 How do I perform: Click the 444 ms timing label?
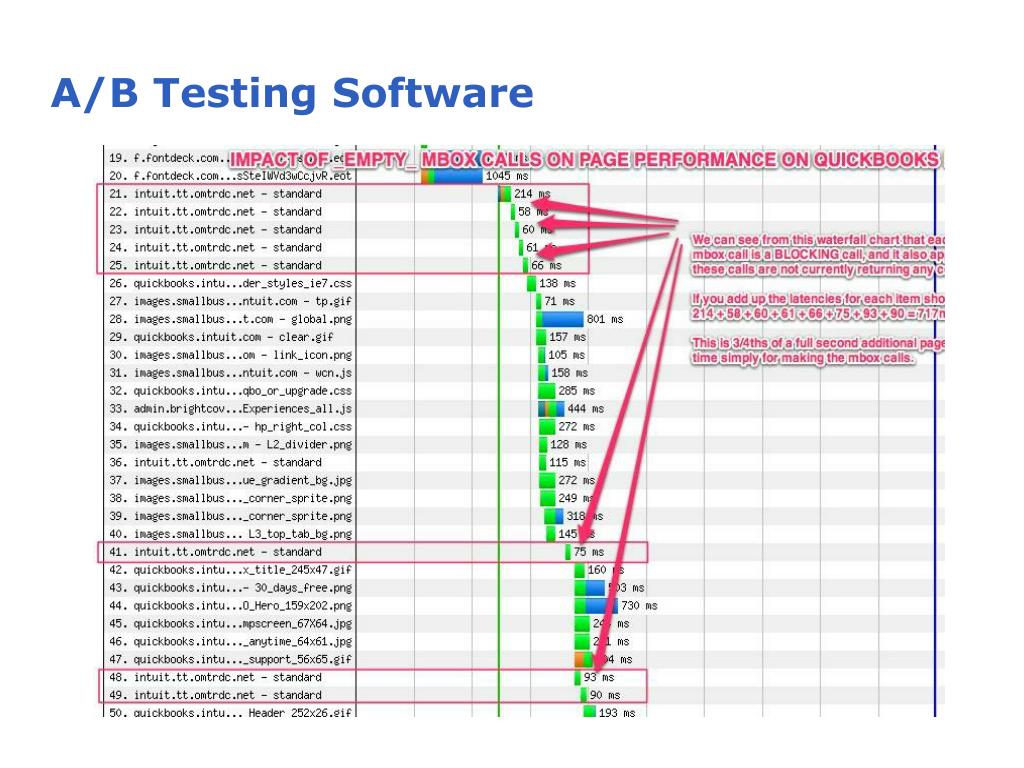click(x=586, y=409)
